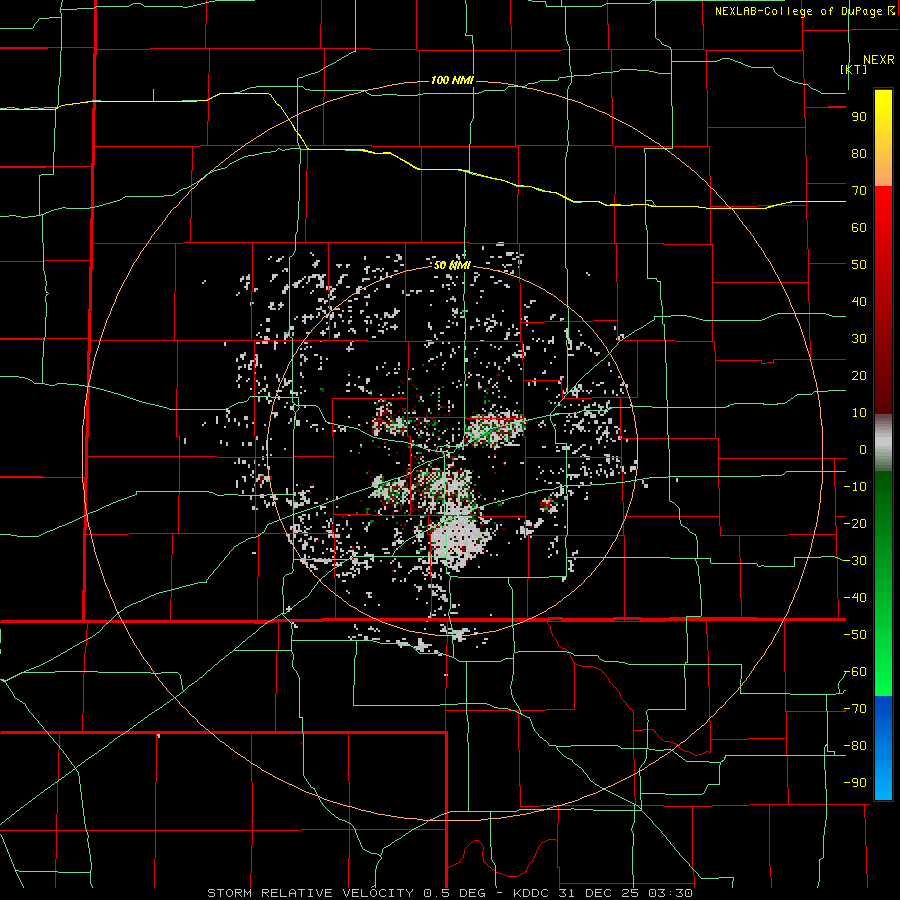Select the 10 value on the velocity scale
The width and height of the screenshot is (900, 900).
click(859, 413)
